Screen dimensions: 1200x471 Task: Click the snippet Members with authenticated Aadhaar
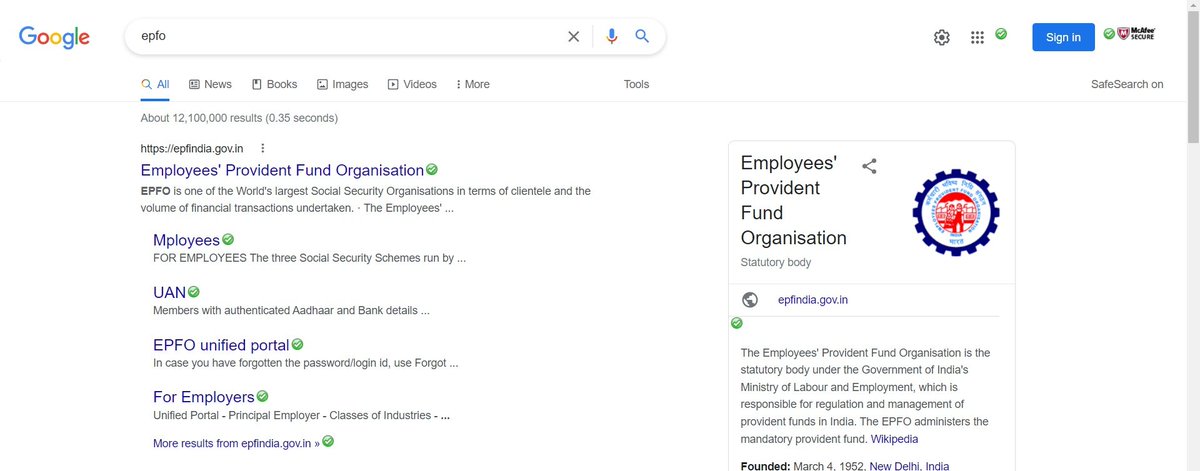point(291,310)
